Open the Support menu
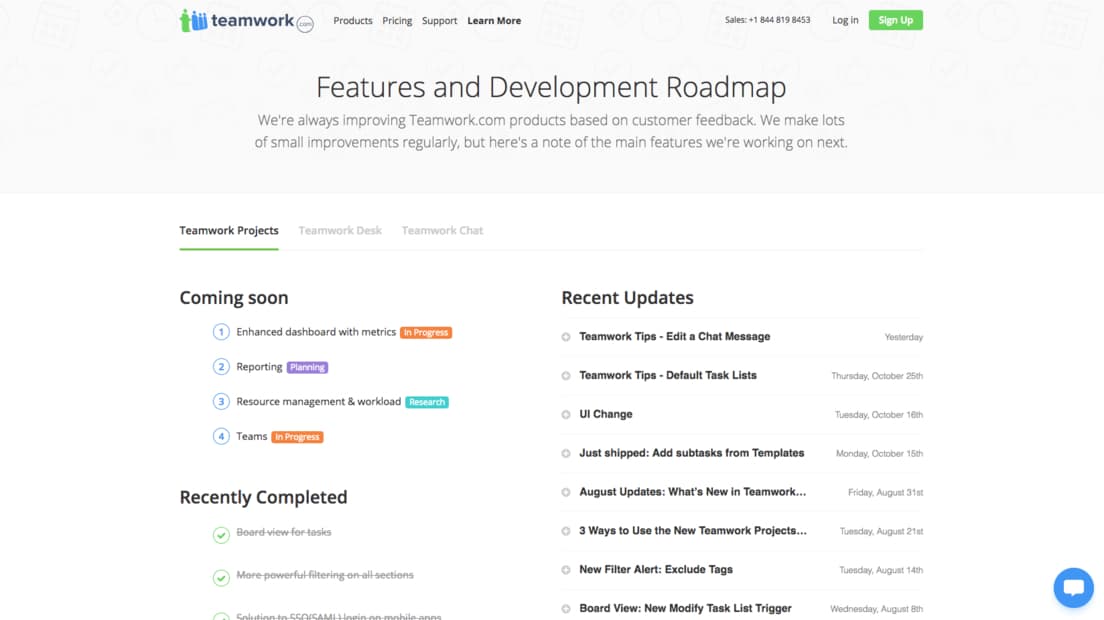The width and height of the screenshot is (1104, 620). click(x=439, y=20)
